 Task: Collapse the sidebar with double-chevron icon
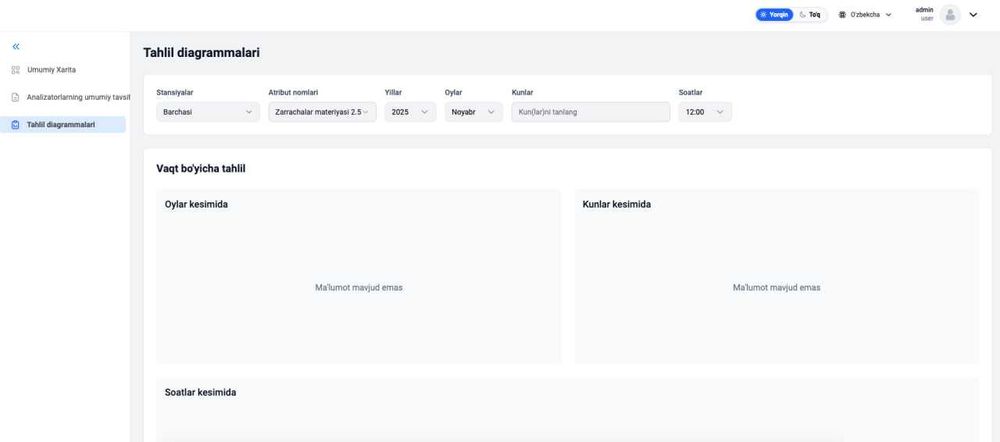click(x=16, y=47)
